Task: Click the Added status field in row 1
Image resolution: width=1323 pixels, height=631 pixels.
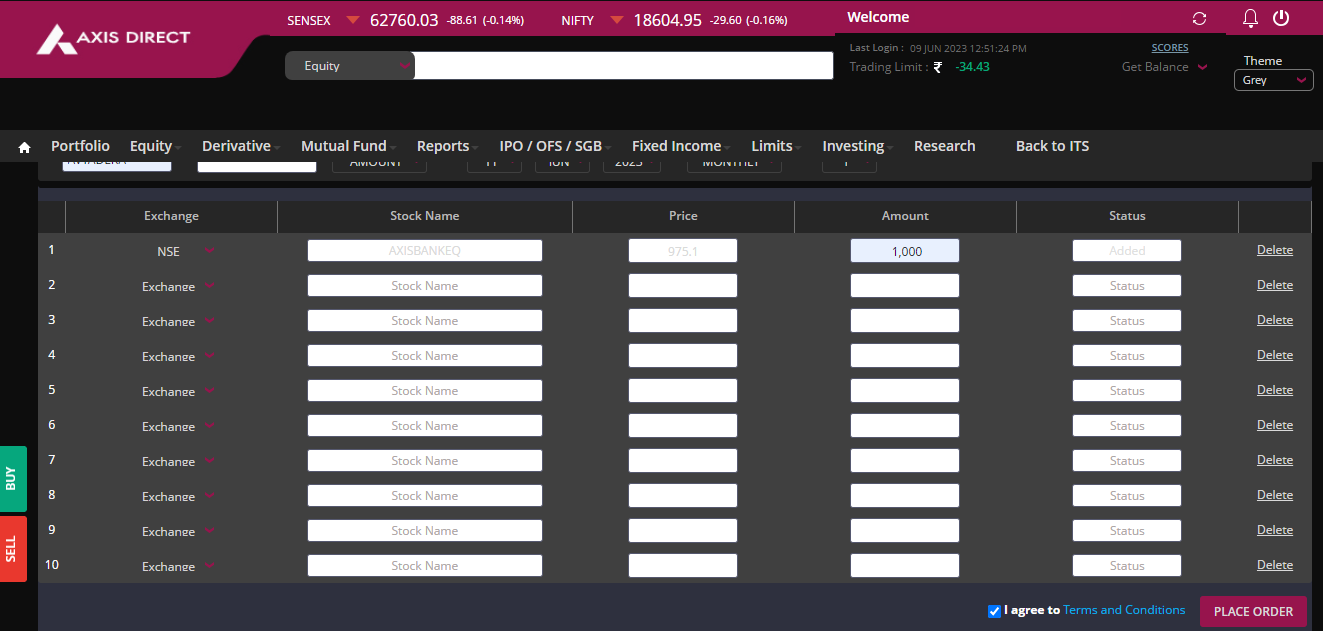Action: click(x=1127, y=251)
